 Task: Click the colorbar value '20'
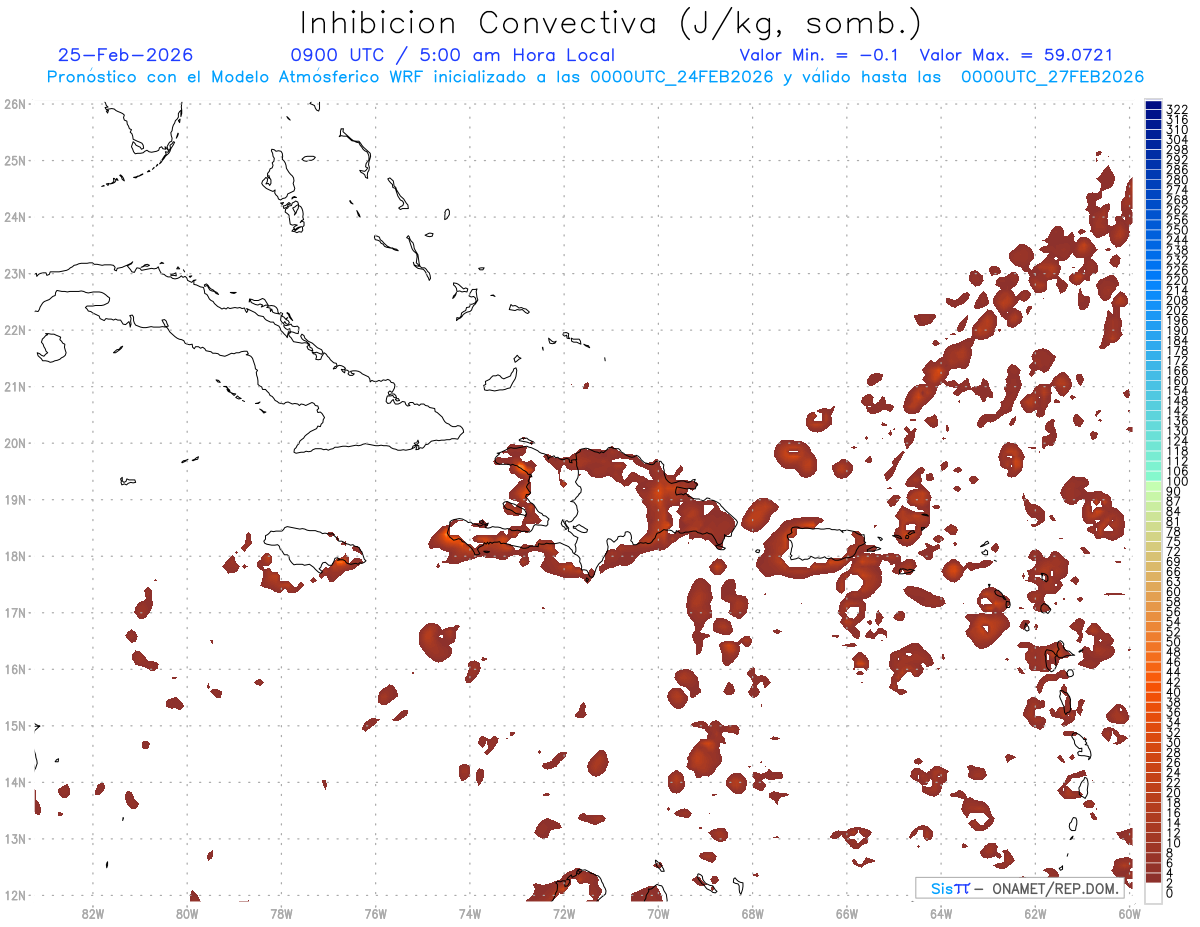coord(1174,792)
